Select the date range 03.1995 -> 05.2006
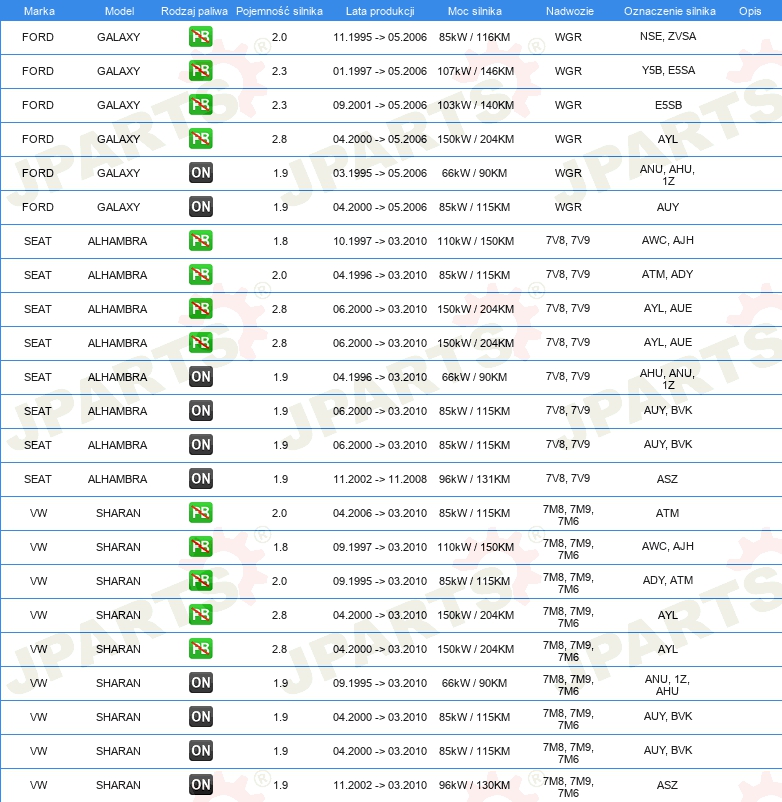The image size is (782, 802). tap(380, 173)
